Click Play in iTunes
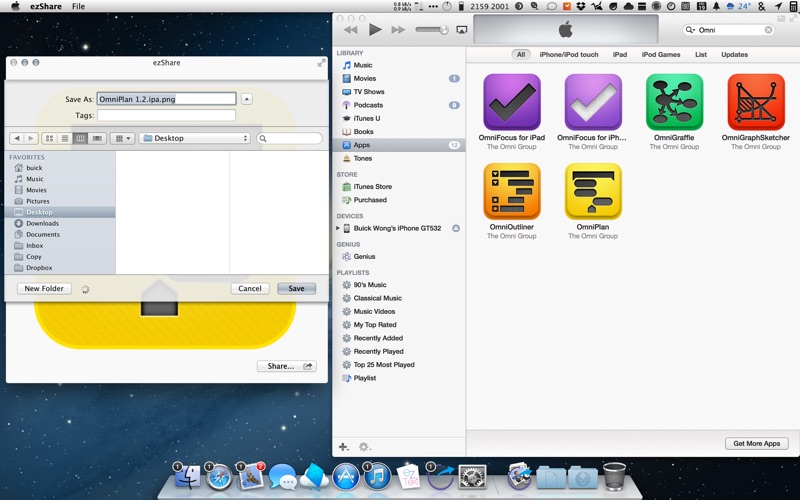The height and width of the screenshot is (500, 800). [375, 30]
